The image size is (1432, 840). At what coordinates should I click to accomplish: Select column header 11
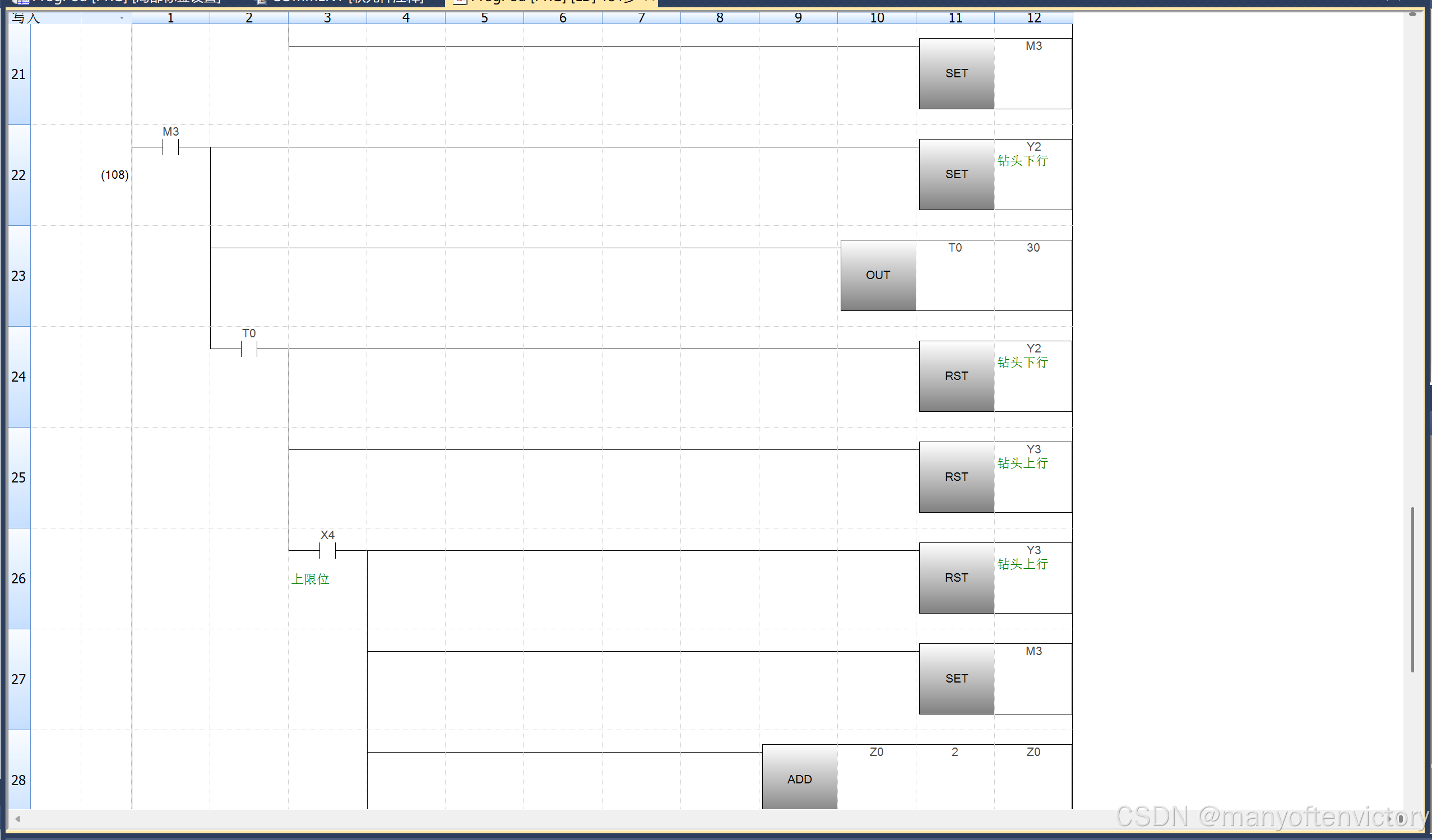(954, 17)
